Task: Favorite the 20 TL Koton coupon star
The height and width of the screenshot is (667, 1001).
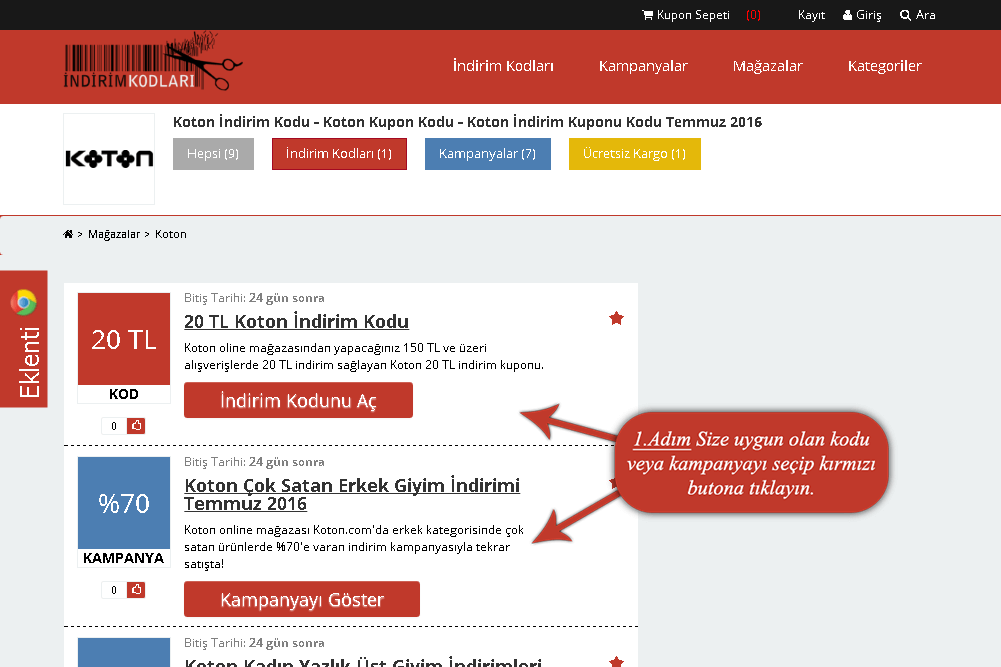Action: point(616,318)
